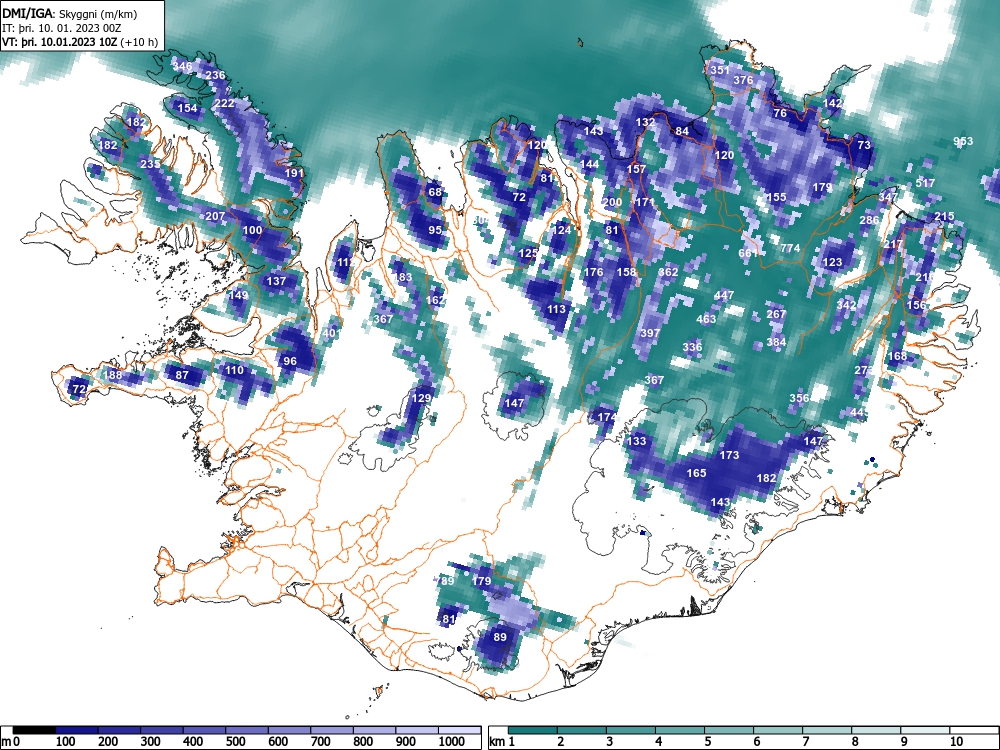1000x750 pixels.
Task: Click the visibility value 155
Action: (776, 197)
